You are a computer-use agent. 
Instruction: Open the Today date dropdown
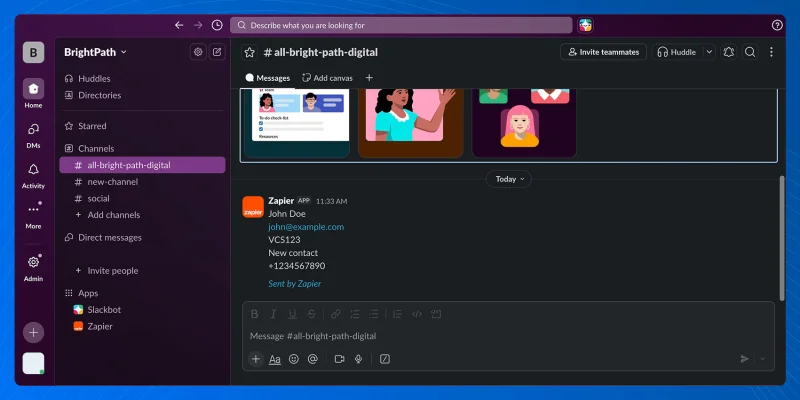pyautogui.click(x=509, y=179)
